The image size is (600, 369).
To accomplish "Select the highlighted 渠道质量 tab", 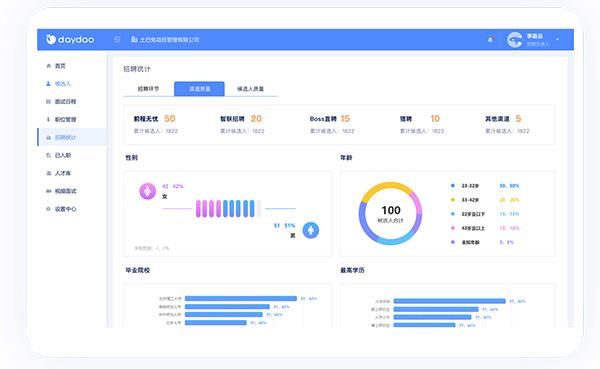I will (x=199, y=89).
